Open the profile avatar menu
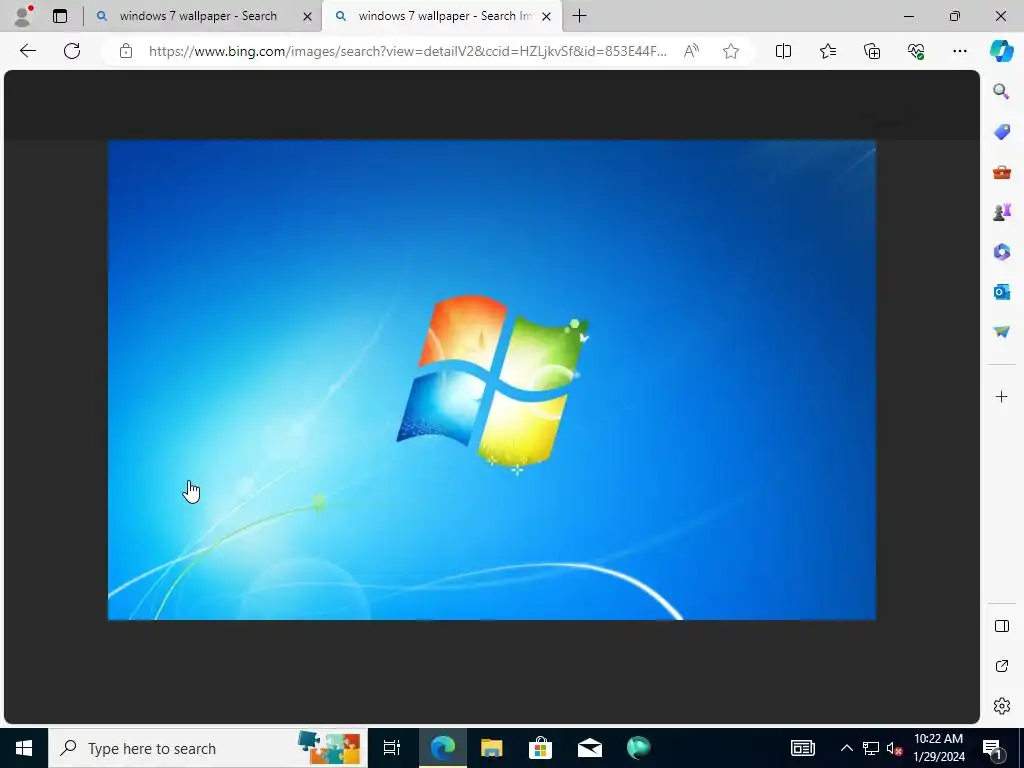Image resolution: width=1024 pixels, height=768 pixels. (x=23, y=16)
